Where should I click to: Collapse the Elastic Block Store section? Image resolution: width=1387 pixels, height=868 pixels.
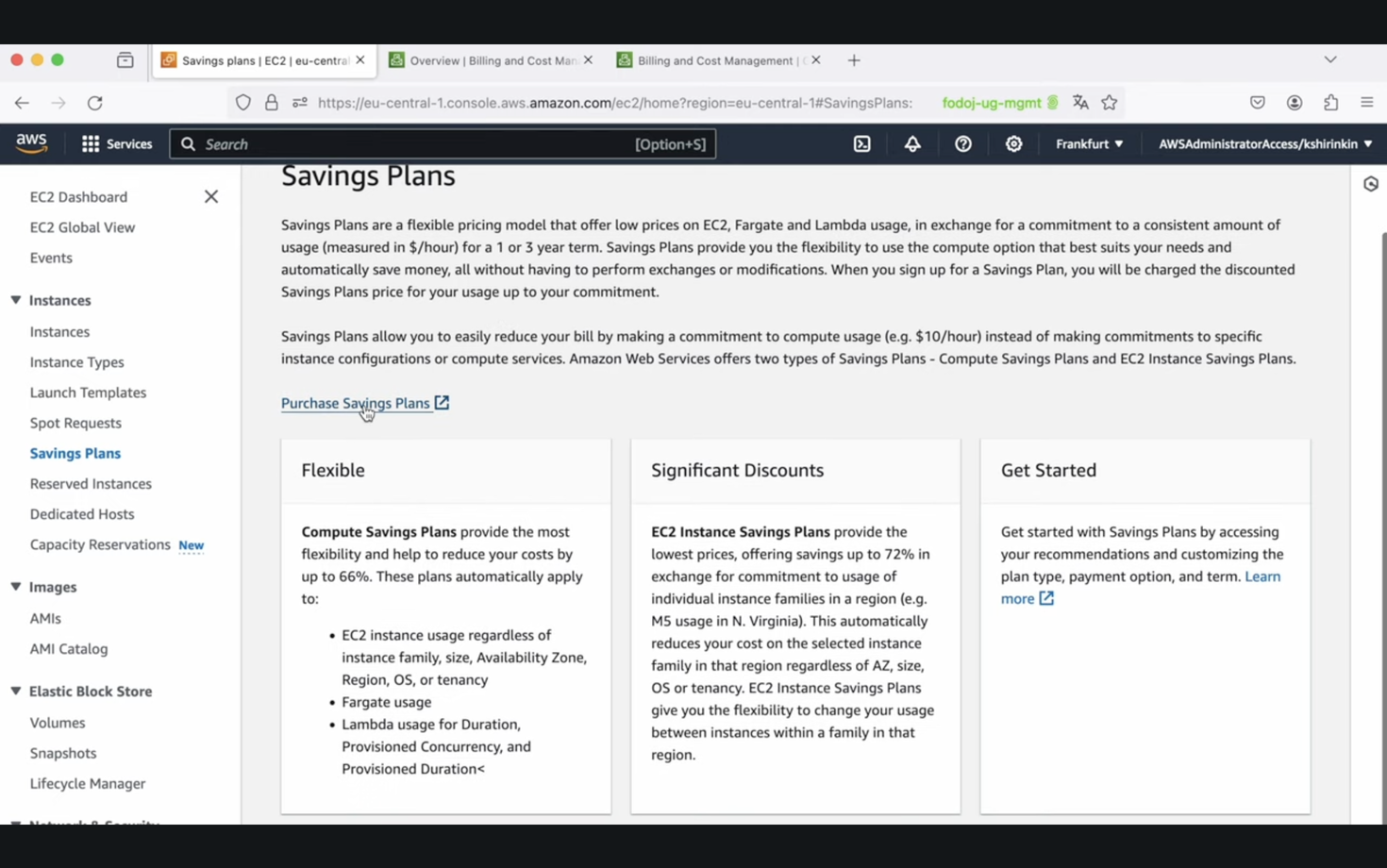[x=16, y=691]
